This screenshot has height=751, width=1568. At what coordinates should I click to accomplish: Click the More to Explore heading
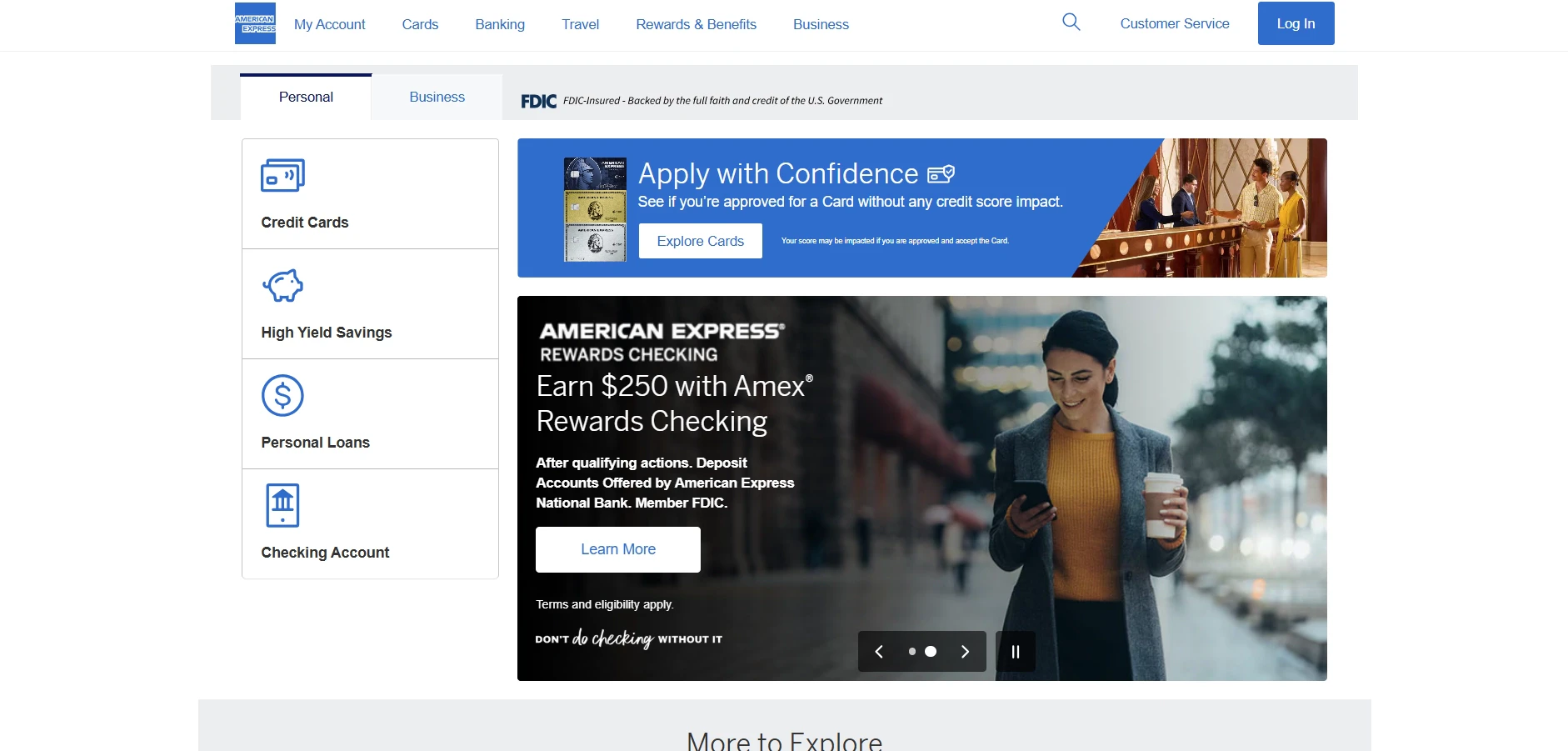784,740
